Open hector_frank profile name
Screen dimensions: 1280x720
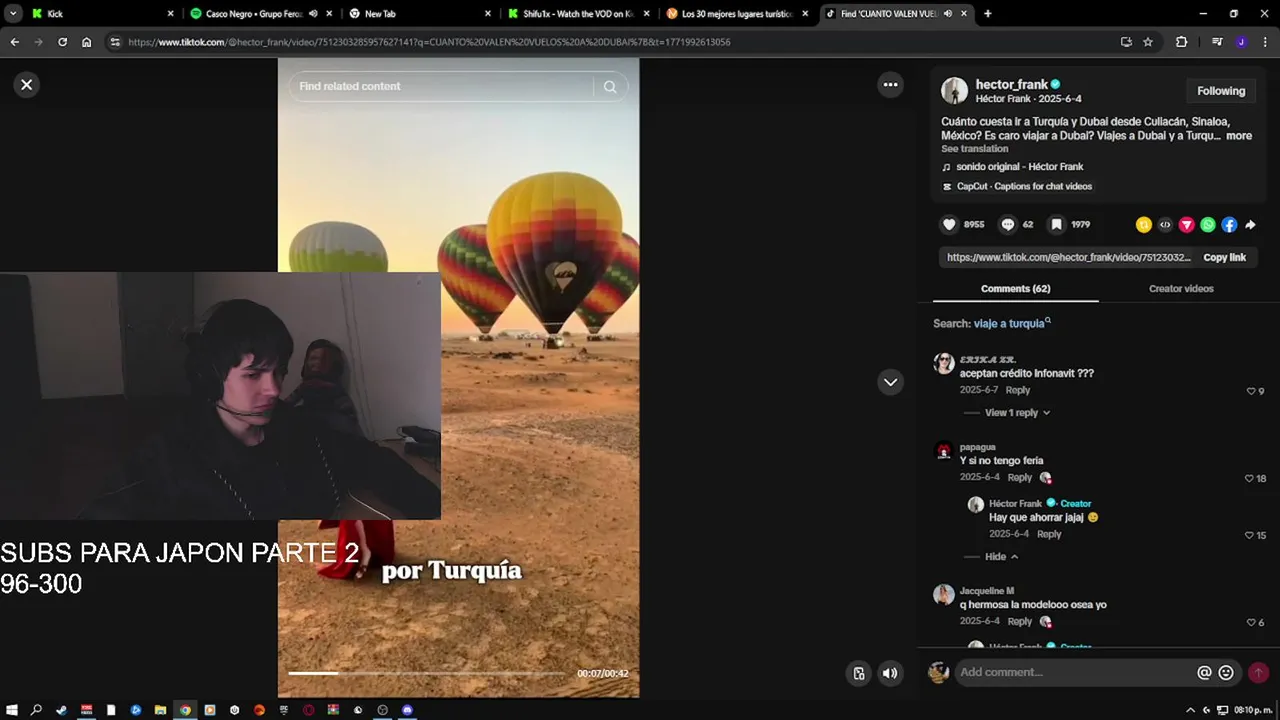(x=1011, y=85)
